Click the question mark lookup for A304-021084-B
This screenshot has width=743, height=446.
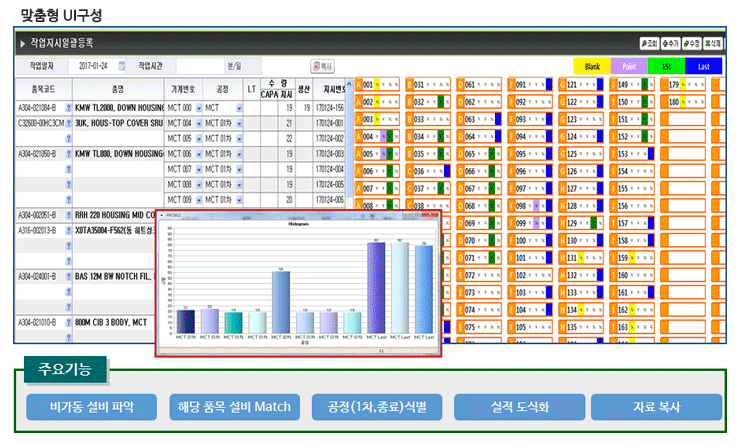(68, 108)
